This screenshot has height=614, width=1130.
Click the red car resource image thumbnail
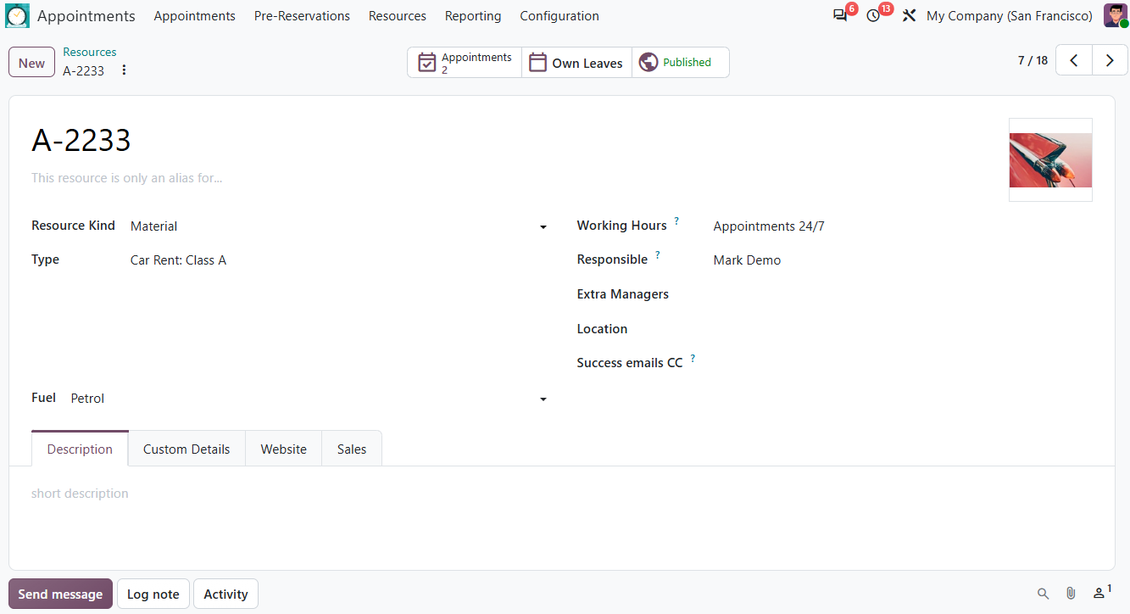[x=1051, y=160]
